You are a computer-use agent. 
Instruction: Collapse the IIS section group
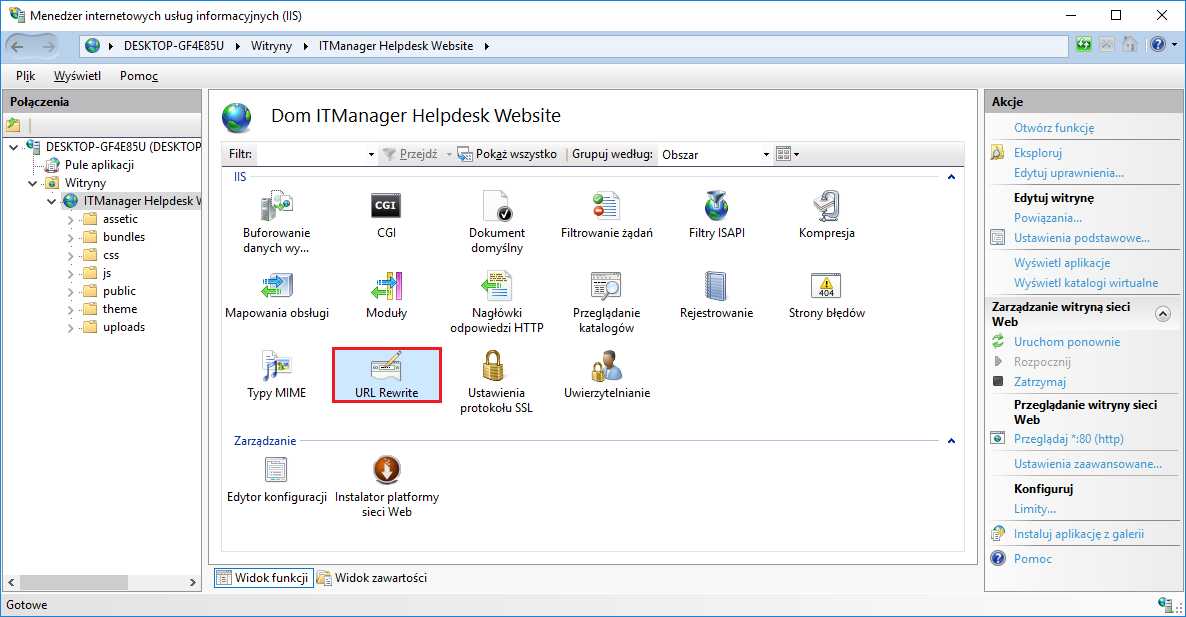pyautogui.click(x=951, y=177)
